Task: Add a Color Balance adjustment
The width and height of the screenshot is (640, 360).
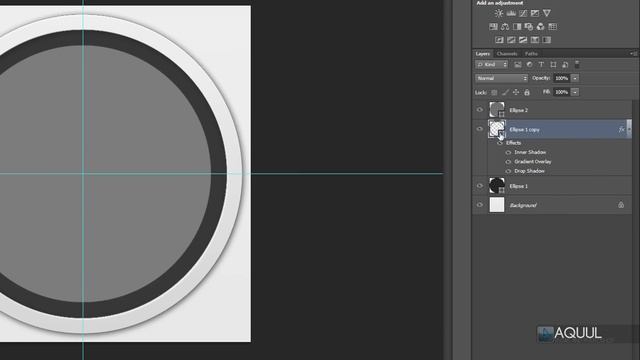Action: (505, 27)
